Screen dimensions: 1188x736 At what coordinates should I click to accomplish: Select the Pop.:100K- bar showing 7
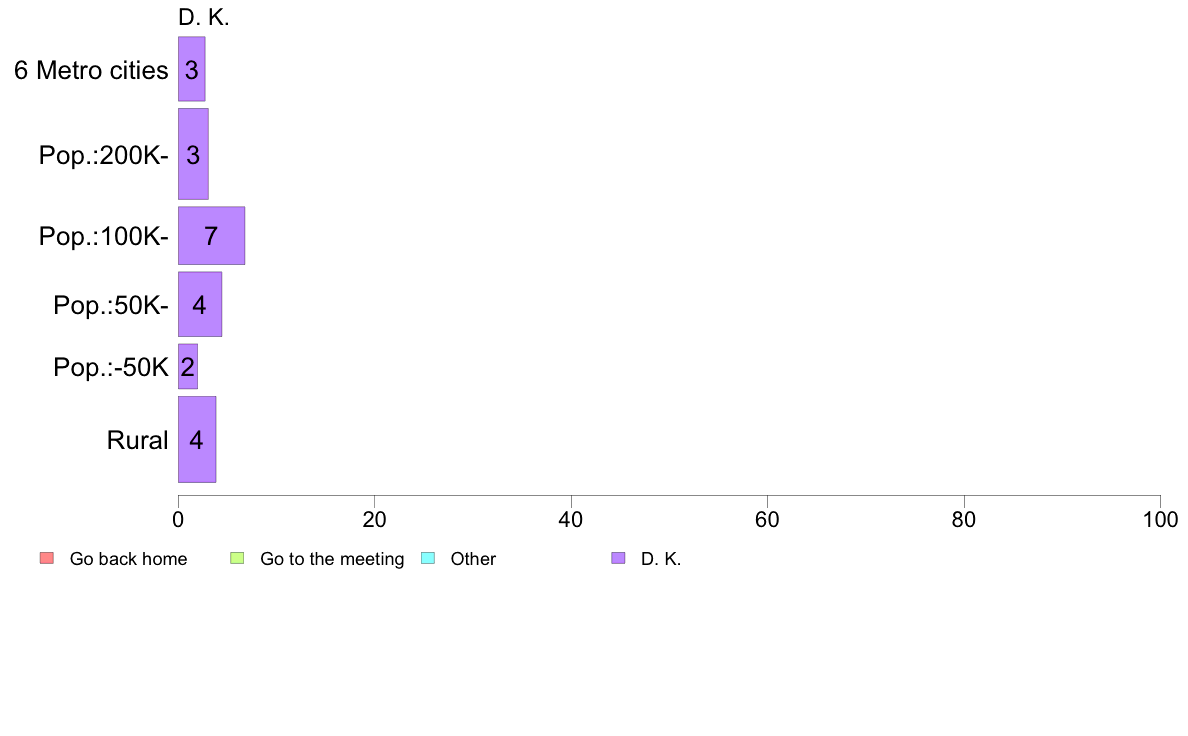point(211,236)
